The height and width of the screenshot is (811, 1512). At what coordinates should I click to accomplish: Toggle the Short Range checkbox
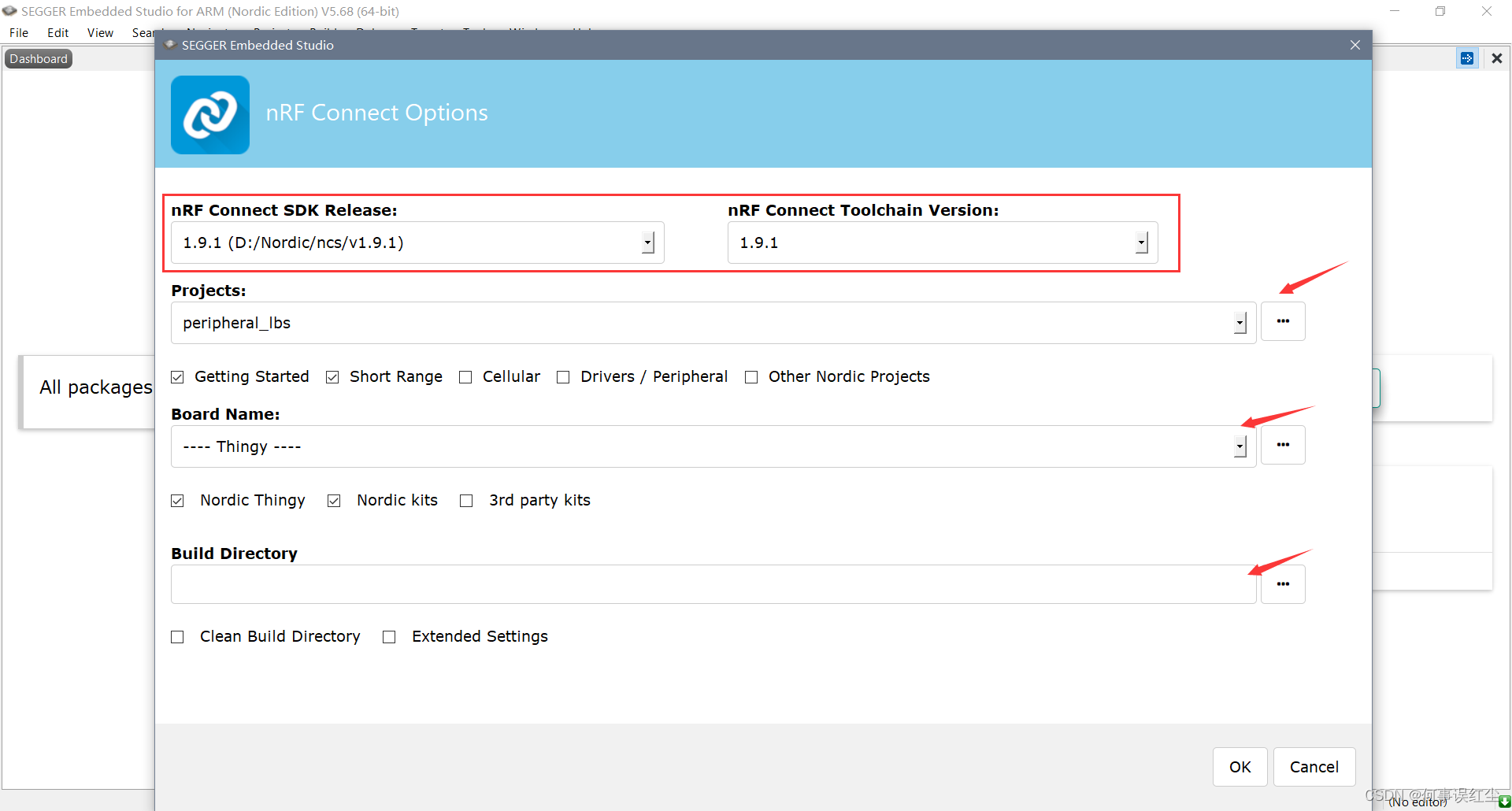tap(332, 377)
